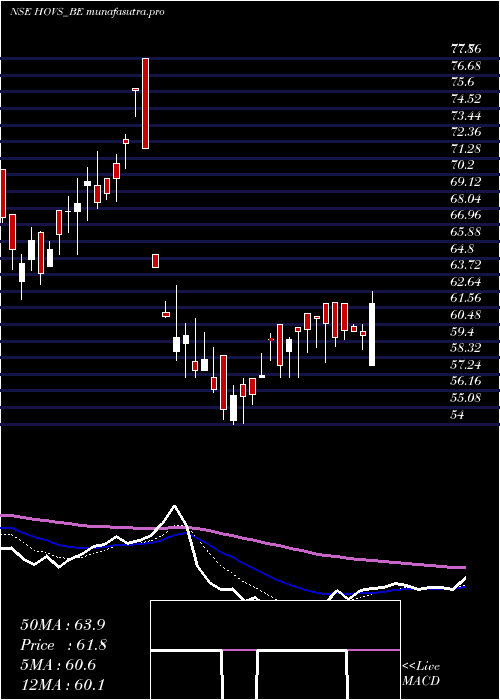
Task: Click the 72.36 price level label
Action: point(468,132)
